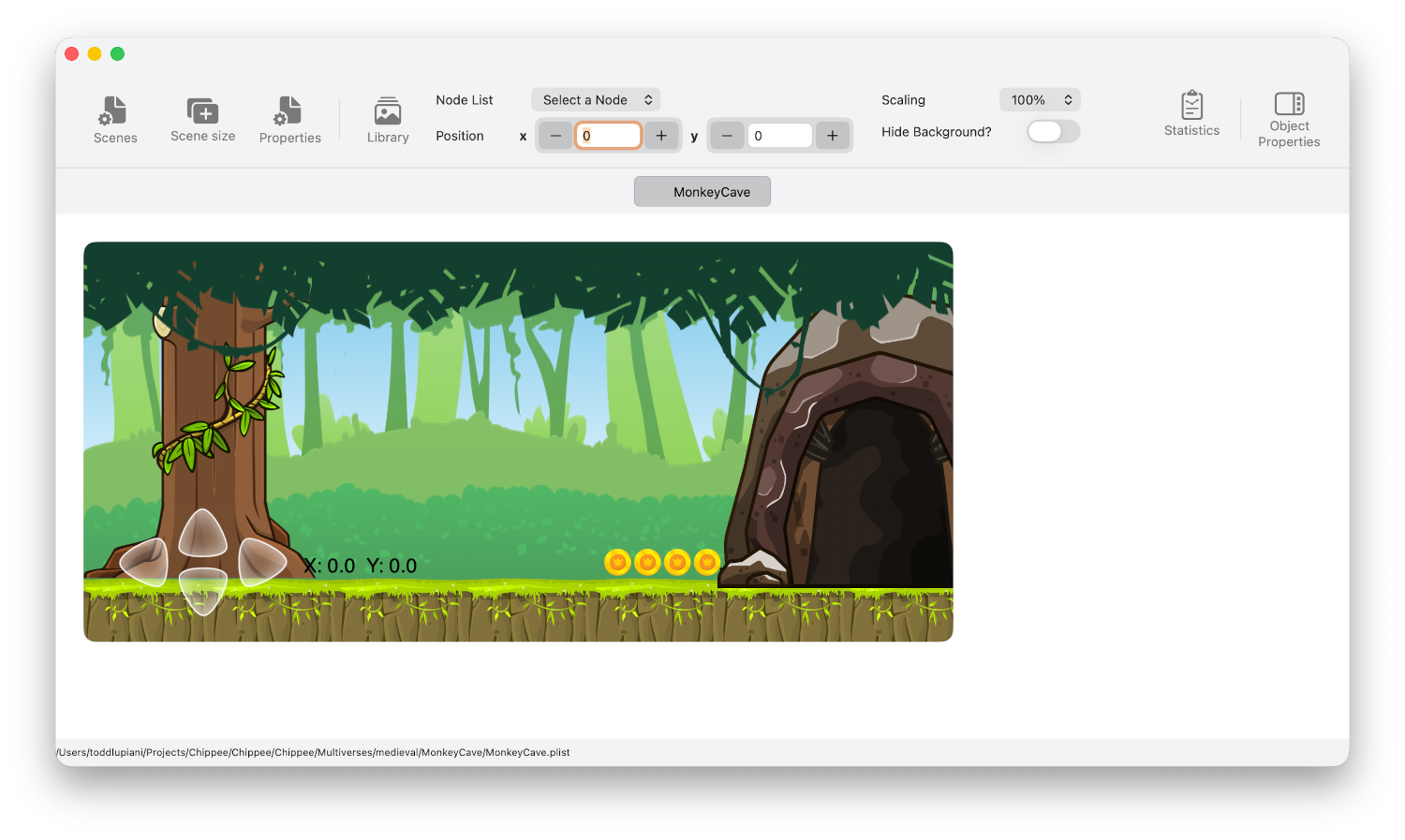The image size is (1405, 840).
Task: Click the right arrow of the D-pad
Action: pyautogui.click(x=259, y=562)
